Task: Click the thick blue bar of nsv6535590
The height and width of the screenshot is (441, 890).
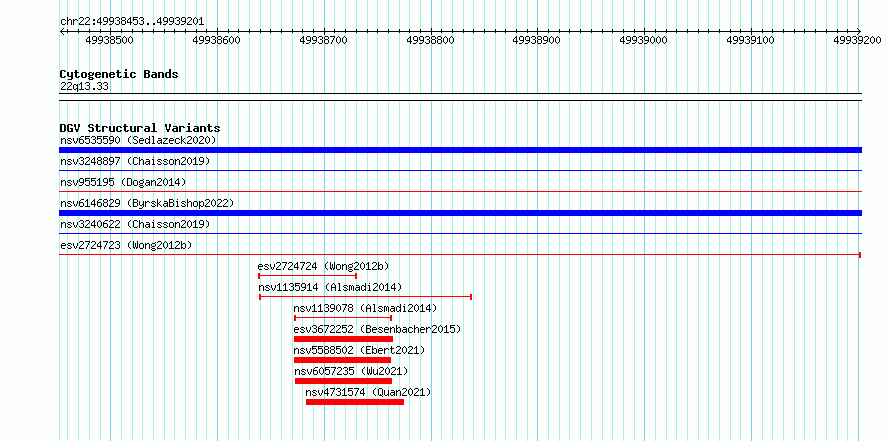Action: (x=460, y=150)
